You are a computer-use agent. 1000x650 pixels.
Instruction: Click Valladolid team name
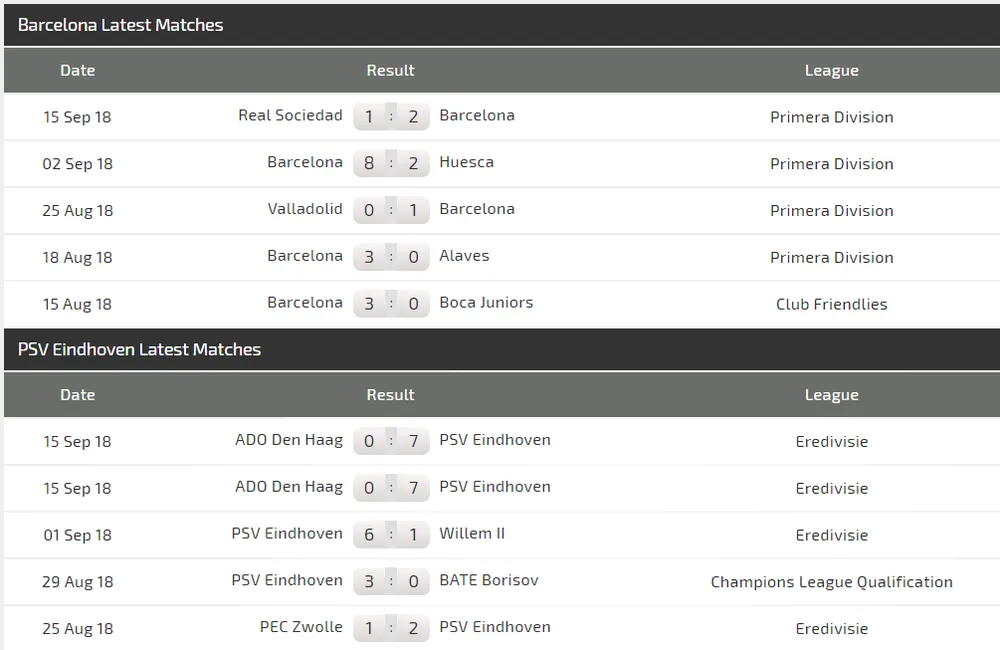pos(305,209)
